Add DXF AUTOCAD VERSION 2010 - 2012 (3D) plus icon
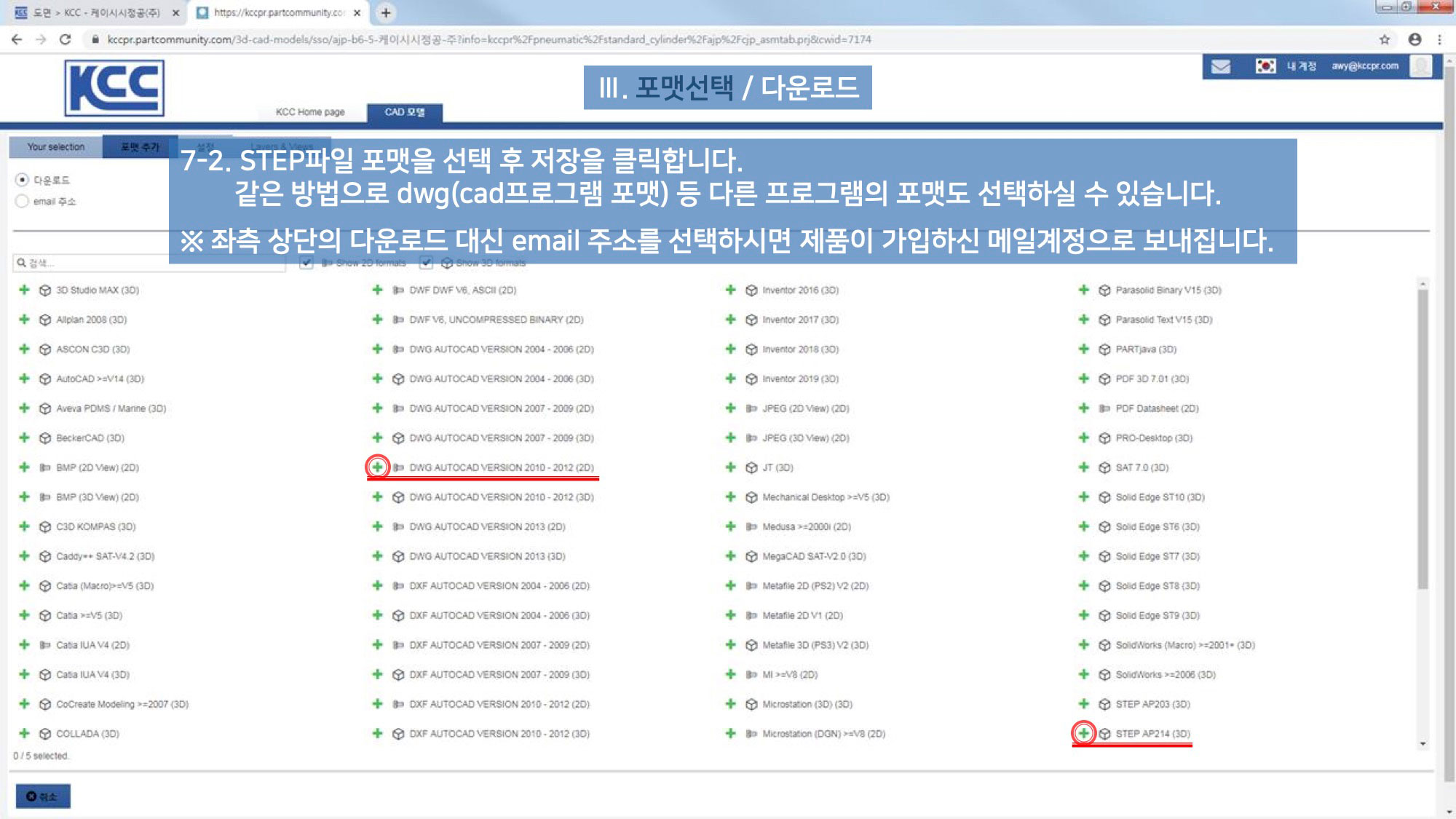The width and height of the screenshot is (1456, 819). pyautogui.click(x=377, y=733)
